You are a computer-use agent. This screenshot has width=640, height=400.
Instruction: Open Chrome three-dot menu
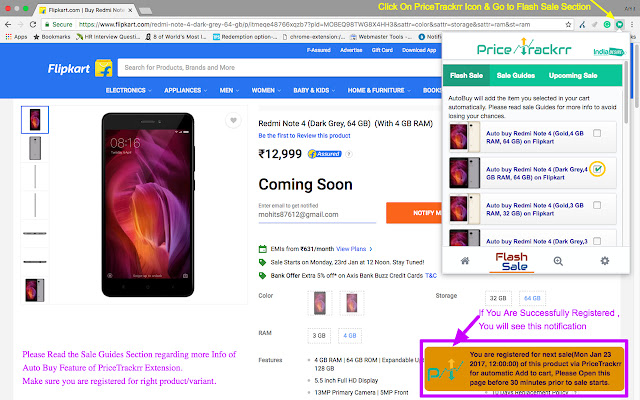[x=632, y=24]
